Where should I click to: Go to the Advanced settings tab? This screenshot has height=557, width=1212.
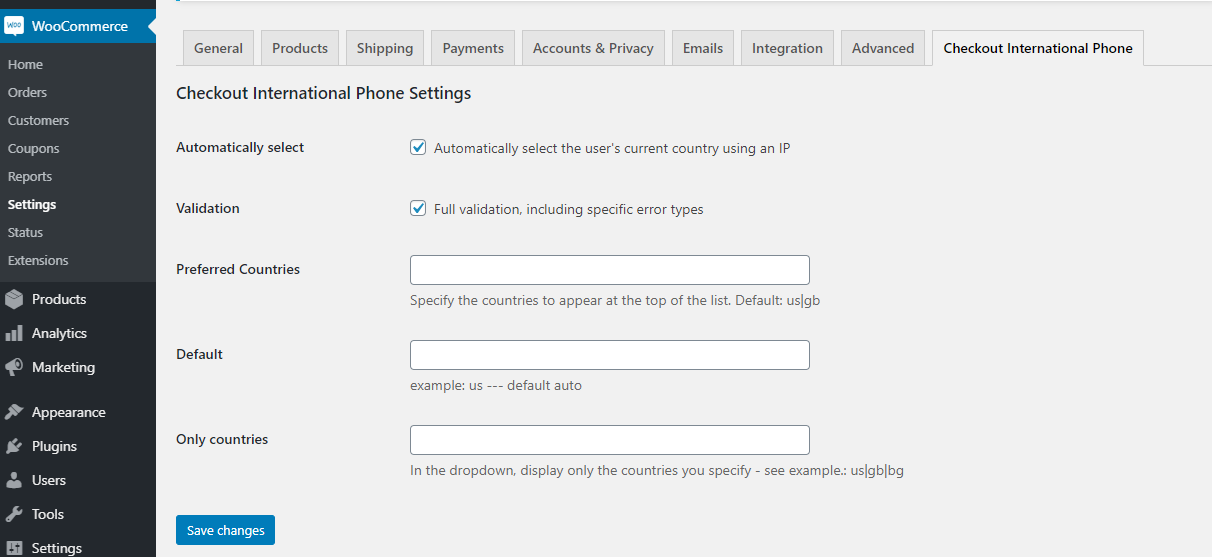click(x=883, y=48)
